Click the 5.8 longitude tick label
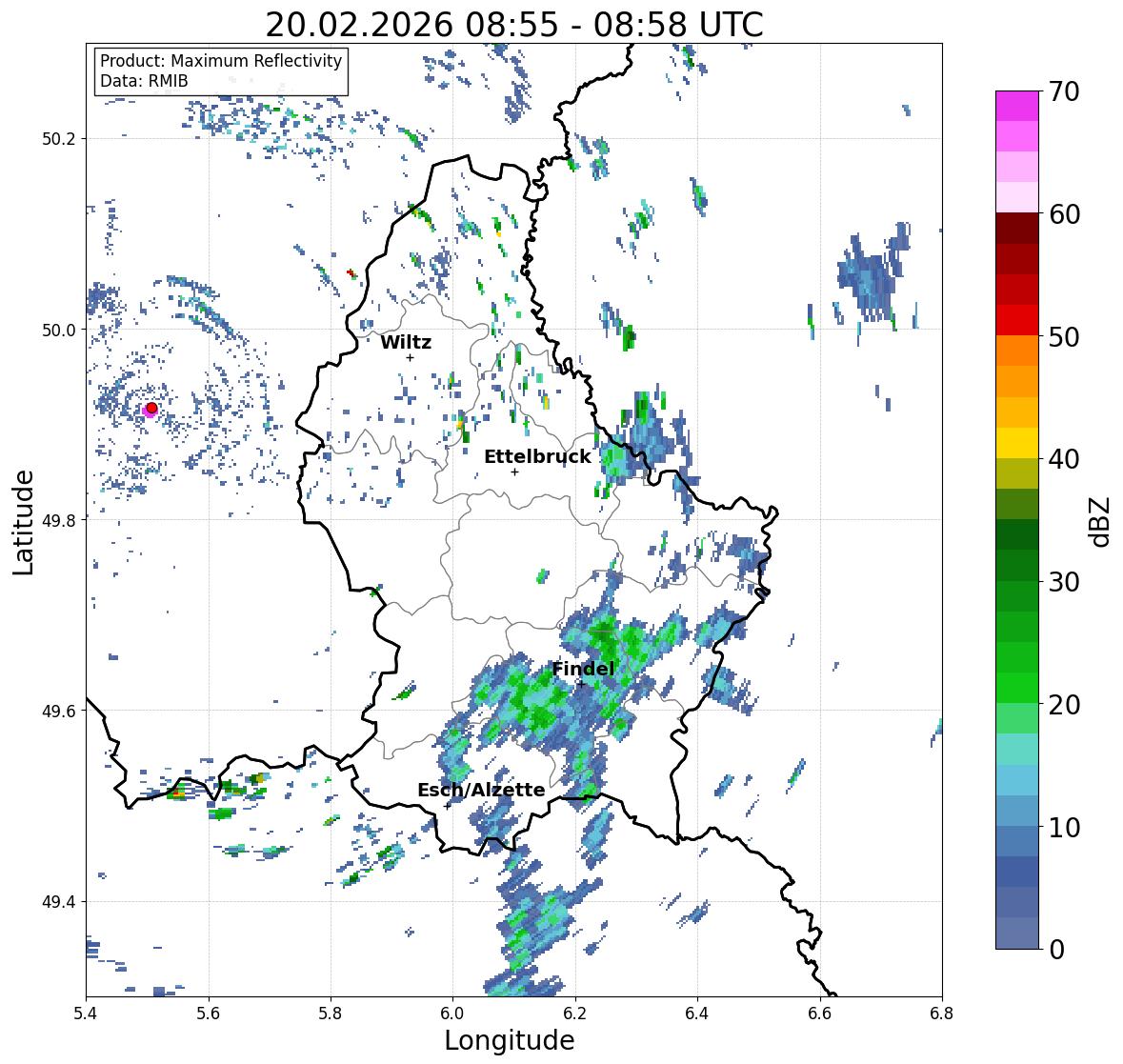The width and height of the screenshot is (1123, 1064). [331, 1014]
